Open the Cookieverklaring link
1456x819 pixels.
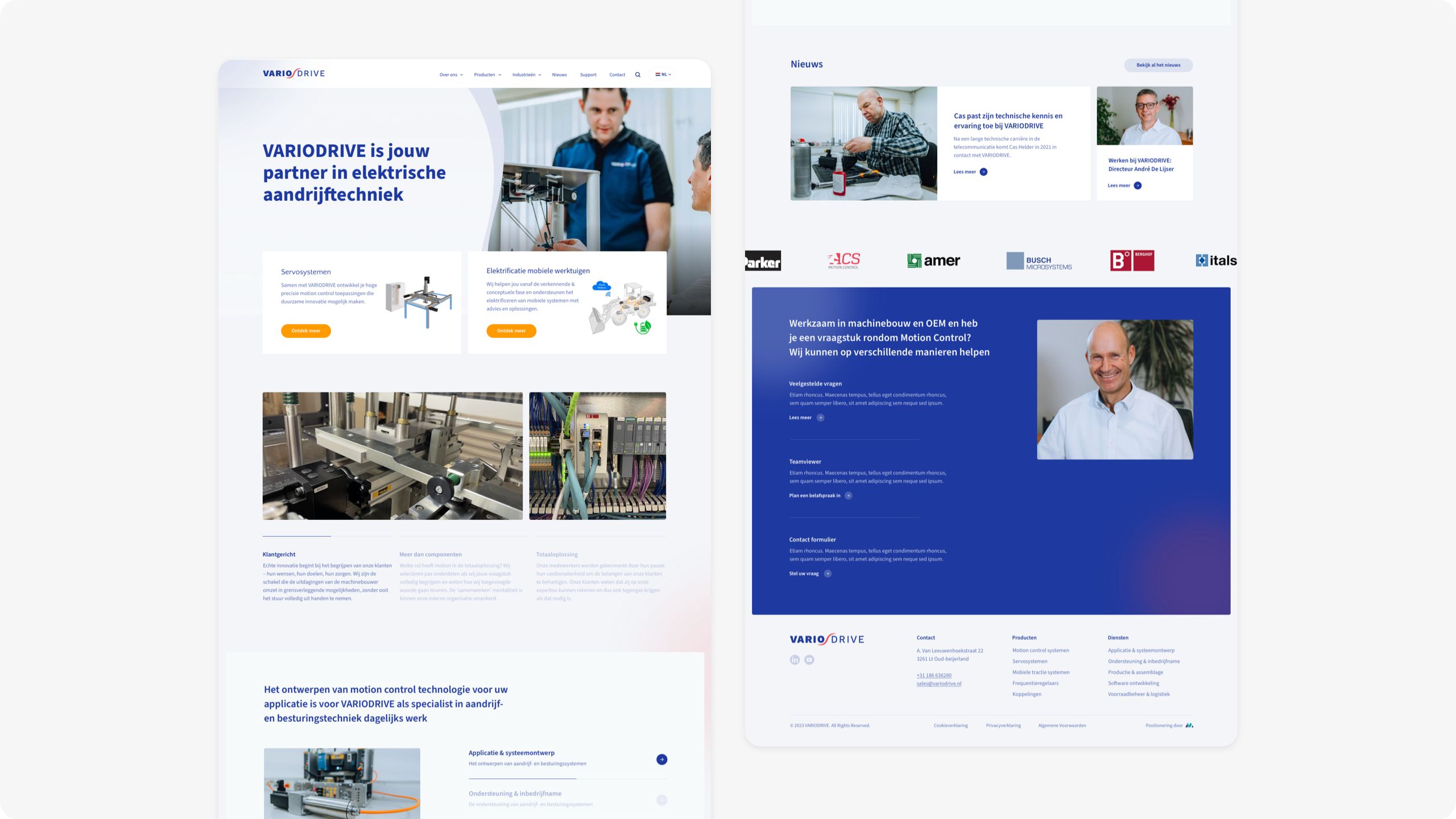[950, 725]
